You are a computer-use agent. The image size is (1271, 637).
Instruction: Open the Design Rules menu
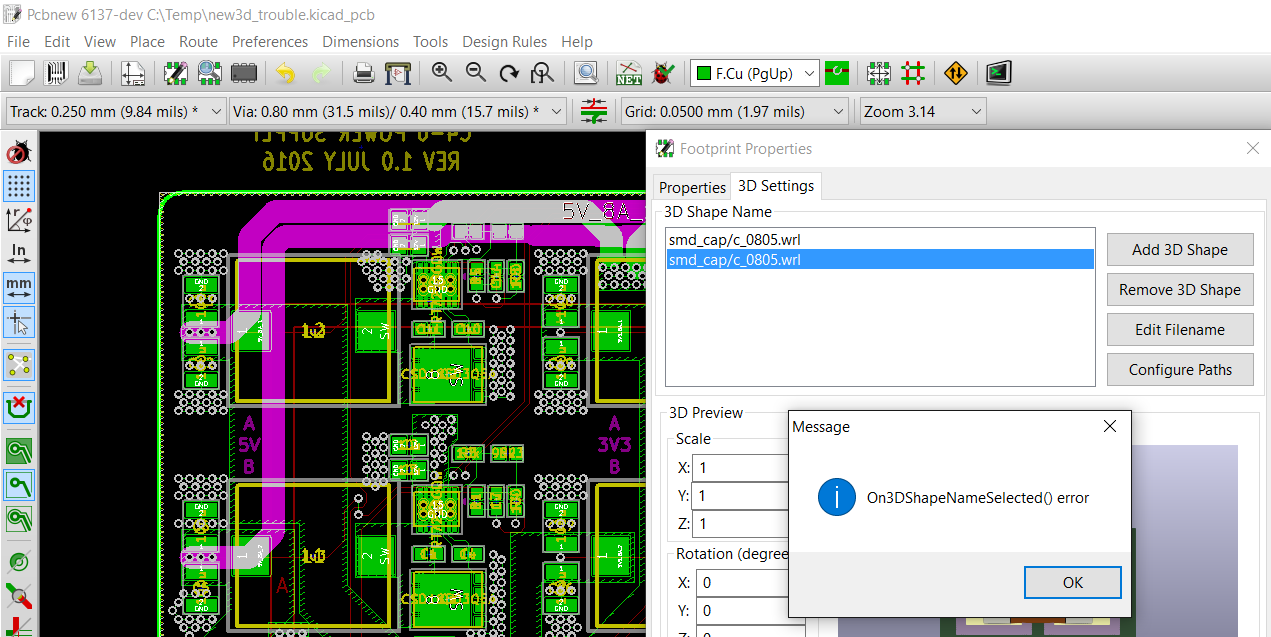pyautogui.click(x=504, y=42)
